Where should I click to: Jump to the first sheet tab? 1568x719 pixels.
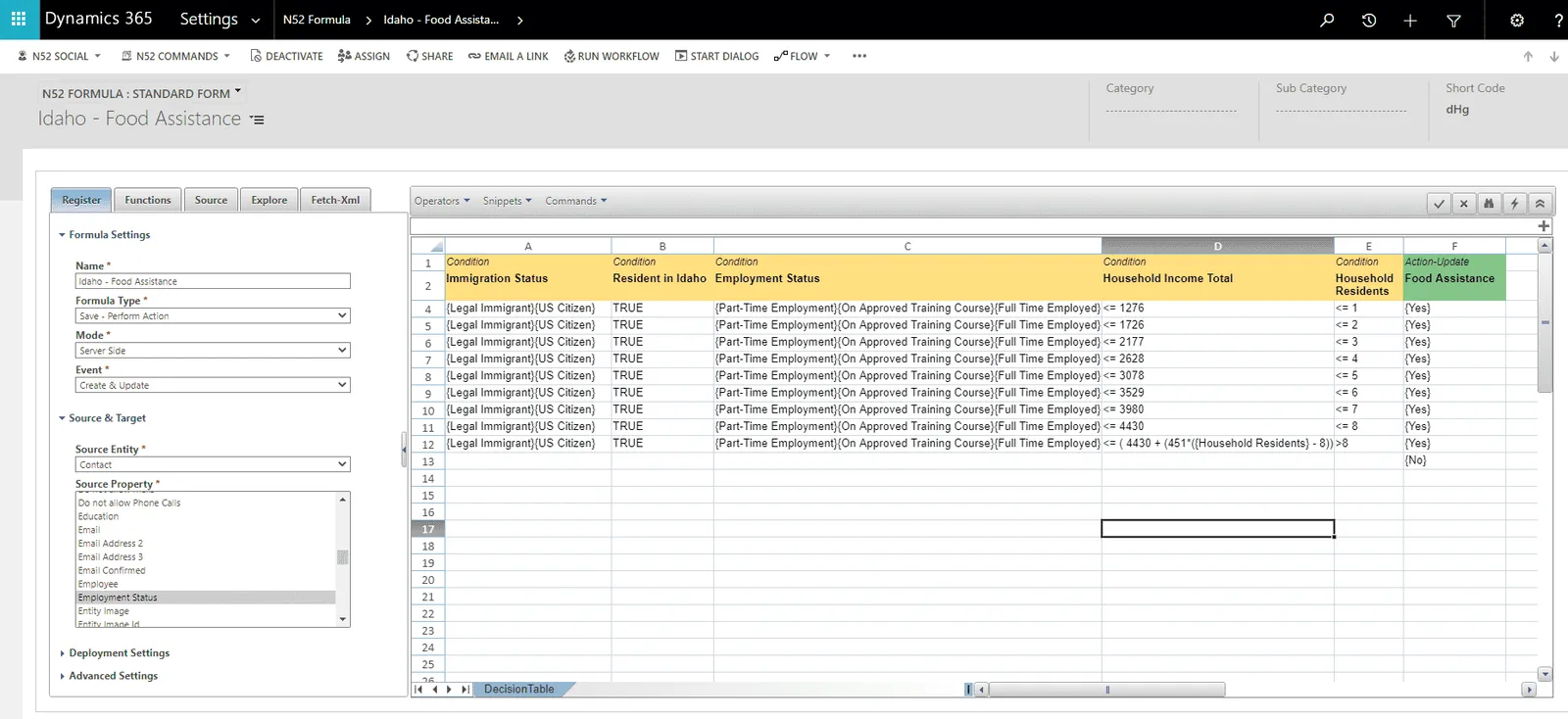click(x=418, y=690)
